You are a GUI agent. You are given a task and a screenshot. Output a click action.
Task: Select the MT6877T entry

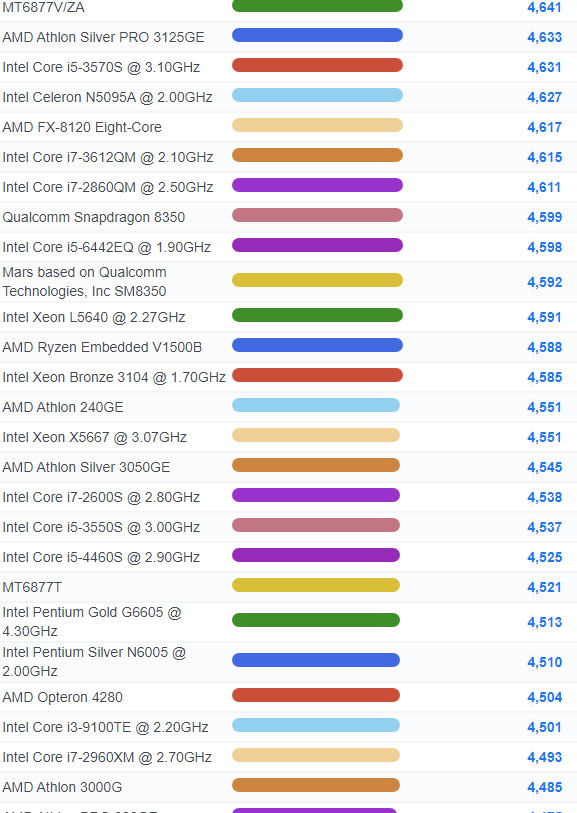click(32, 588)
